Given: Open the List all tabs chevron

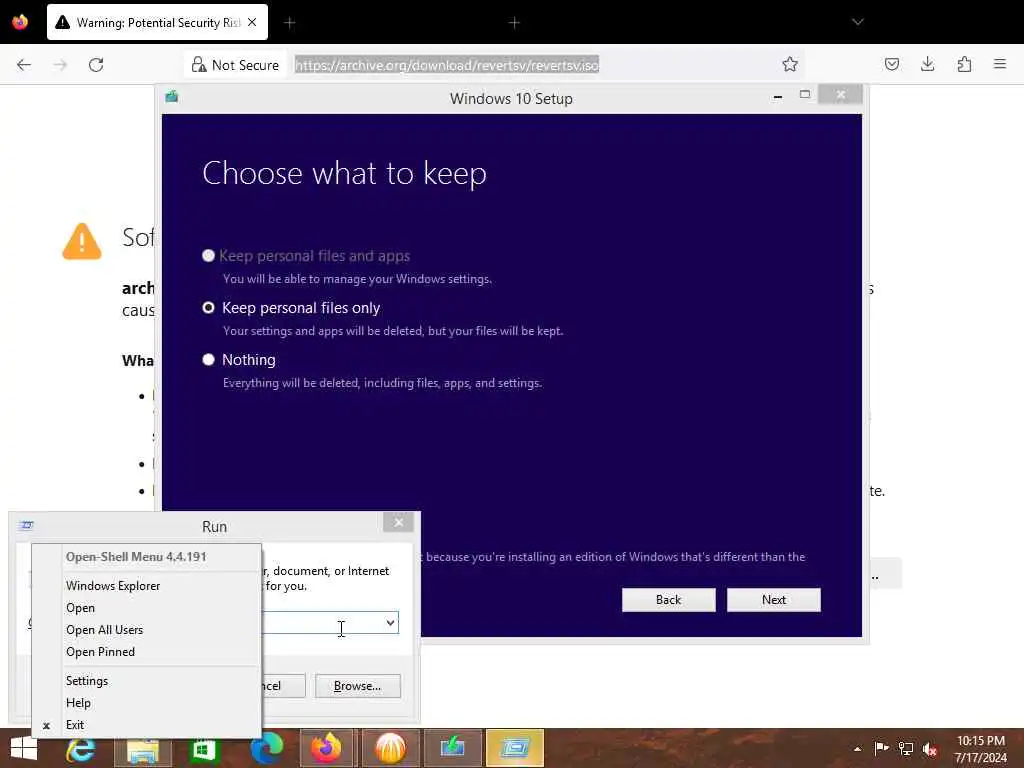Looking at the screenshot, I should (x=857, y=22).
